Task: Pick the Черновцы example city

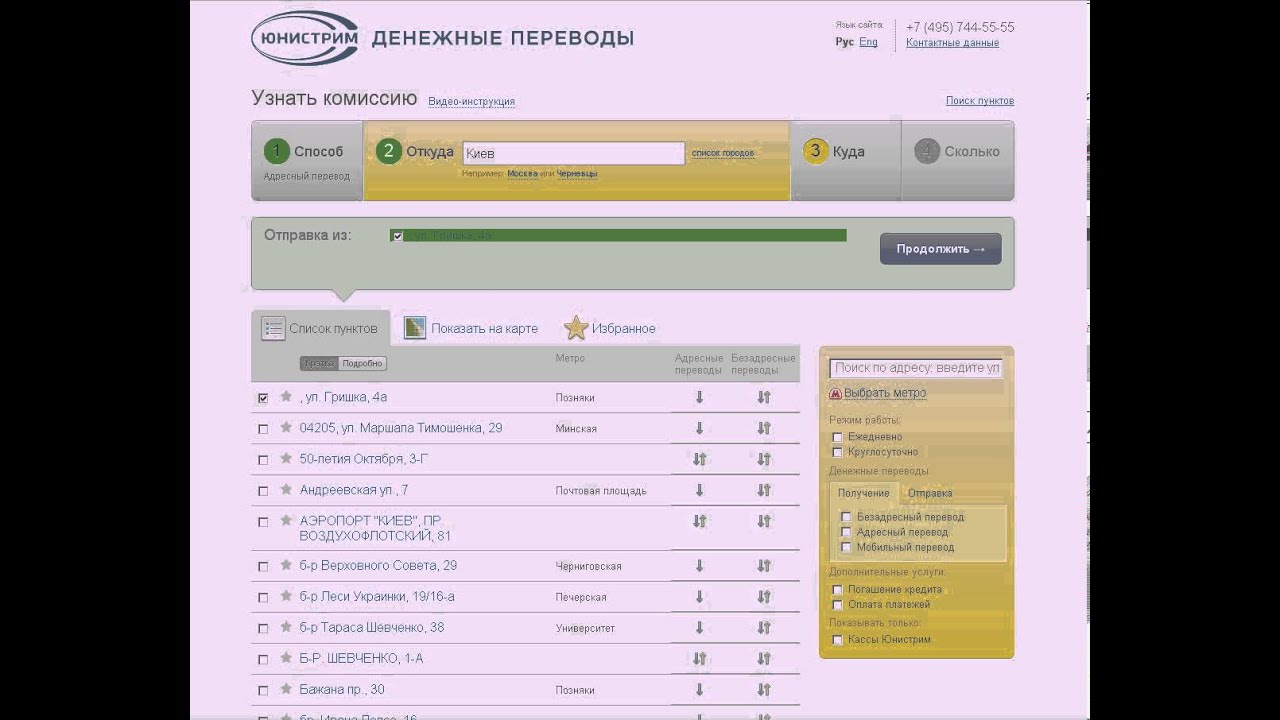Action: click(x=577, y=173)
